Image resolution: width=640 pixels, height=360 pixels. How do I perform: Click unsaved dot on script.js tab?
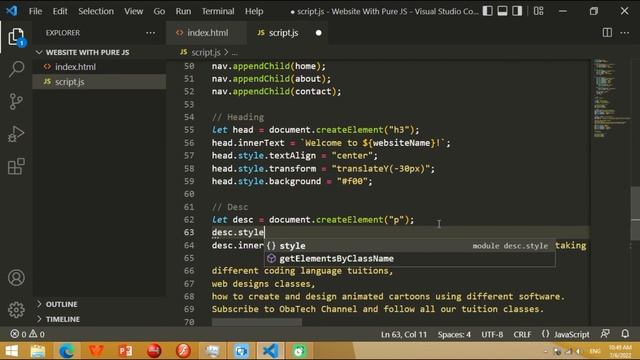[x=318, y=33]
